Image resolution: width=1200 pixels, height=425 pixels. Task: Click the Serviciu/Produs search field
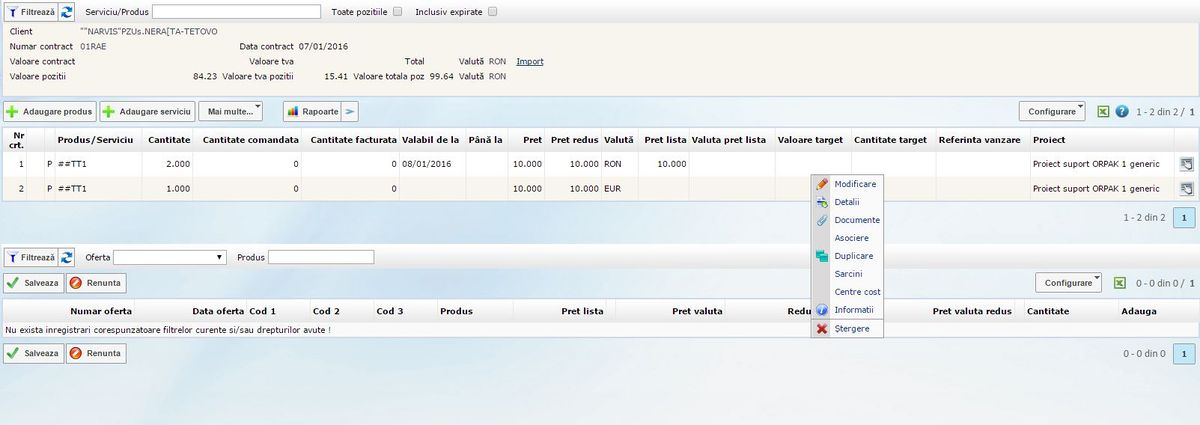(x=236, y=12)
